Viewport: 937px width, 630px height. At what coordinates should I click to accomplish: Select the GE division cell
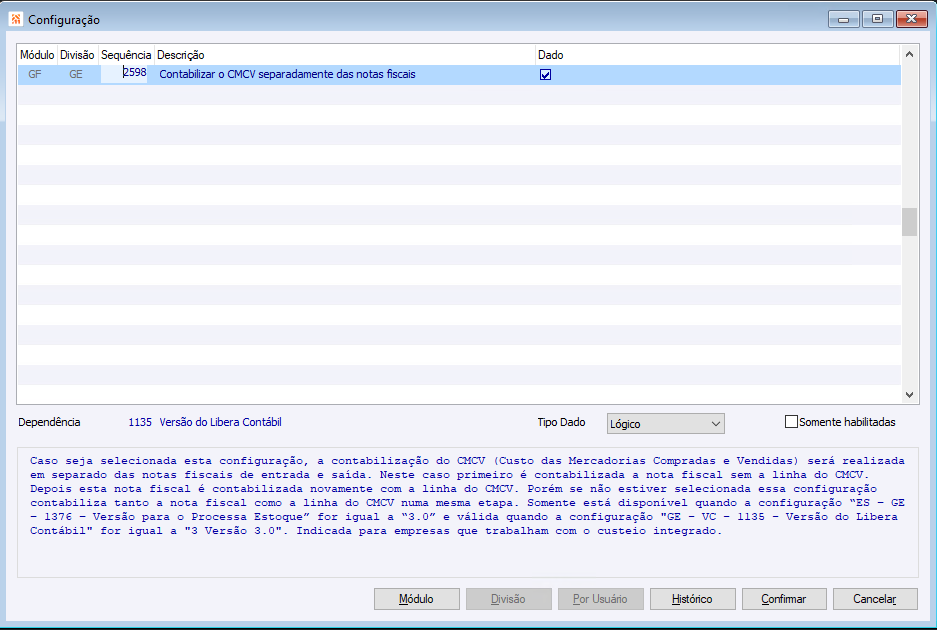click(x=76, y=75)
